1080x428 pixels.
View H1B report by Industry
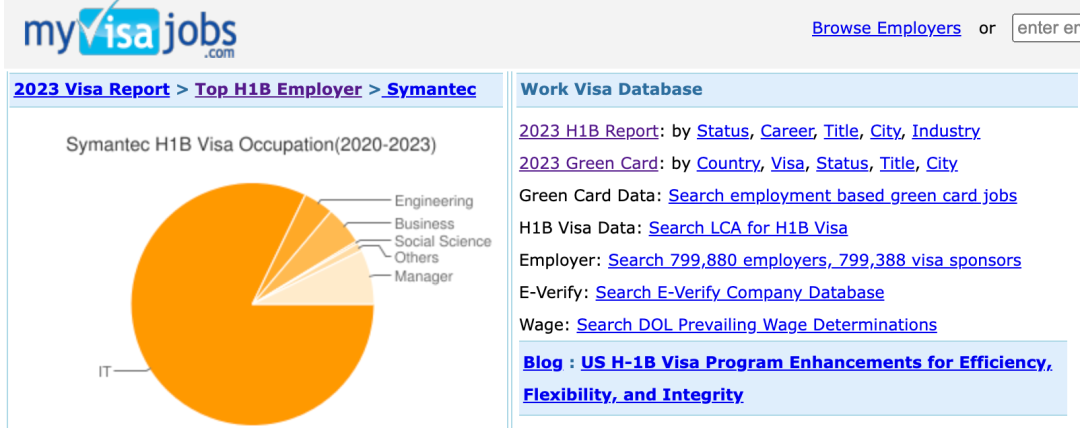click(946, 131)
